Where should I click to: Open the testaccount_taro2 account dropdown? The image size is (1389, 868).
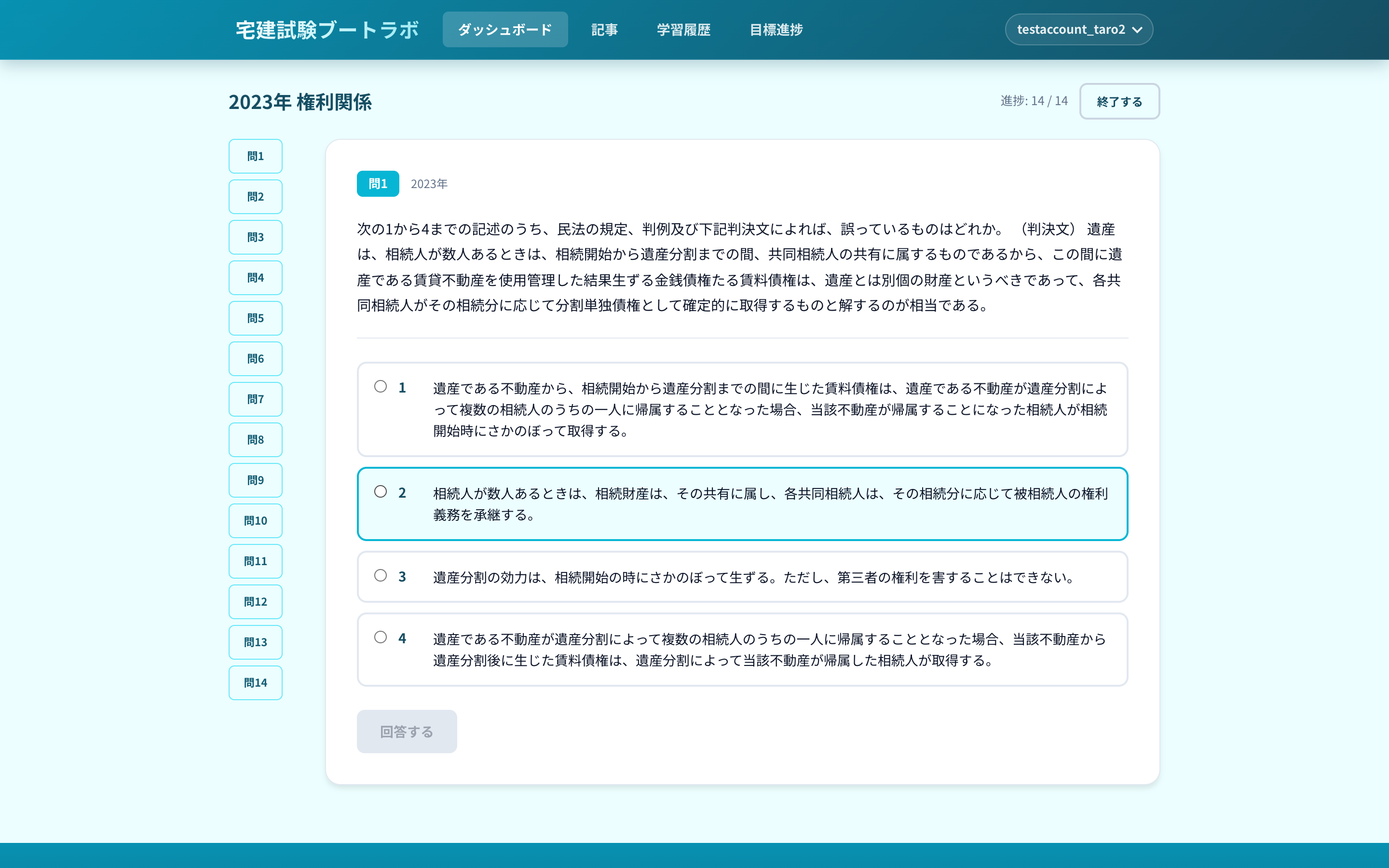click(1078, 29)
